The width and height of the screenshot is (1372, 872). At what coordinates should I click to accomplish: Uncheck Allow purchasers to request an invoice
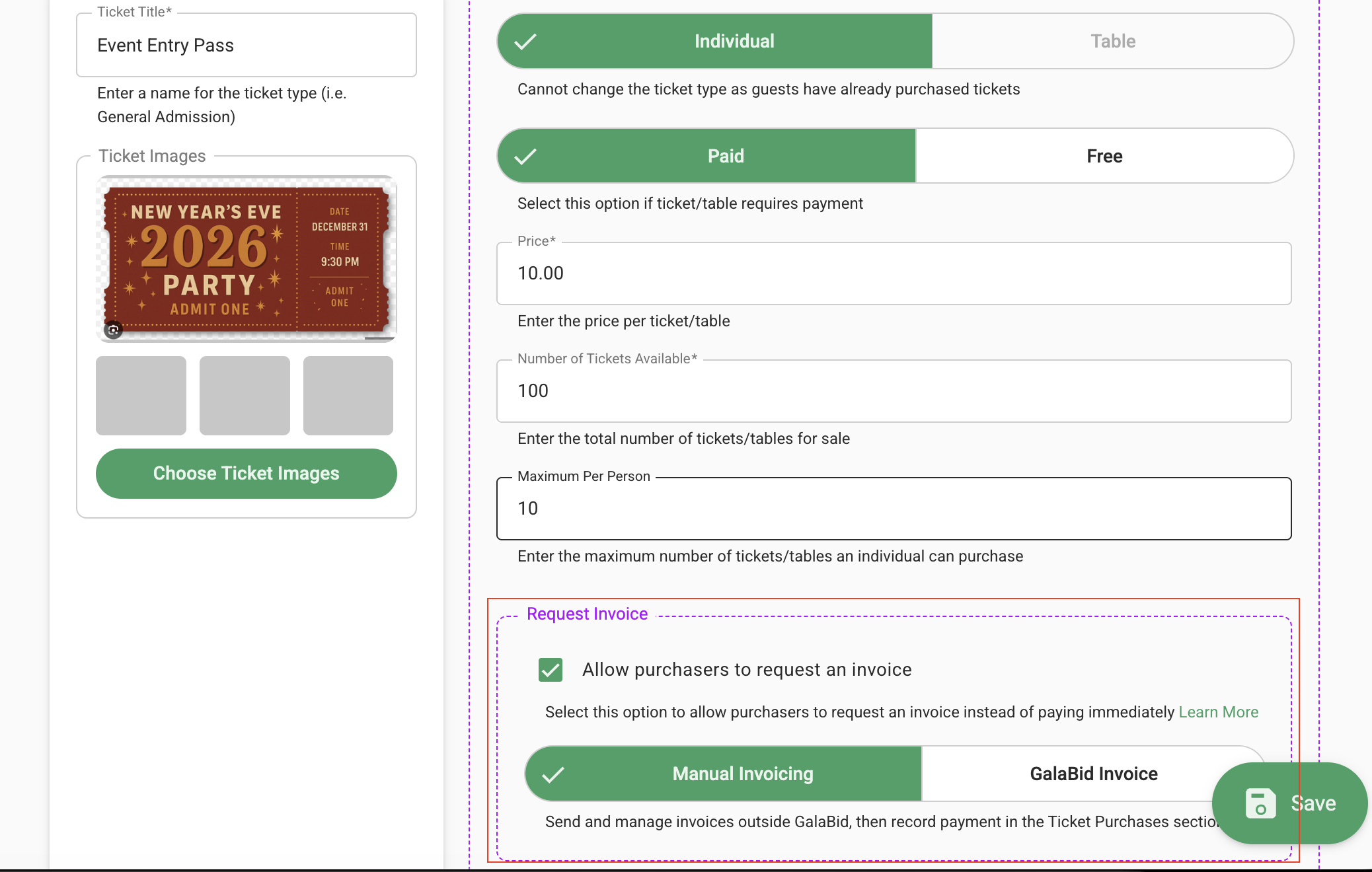tap(551, 670)
